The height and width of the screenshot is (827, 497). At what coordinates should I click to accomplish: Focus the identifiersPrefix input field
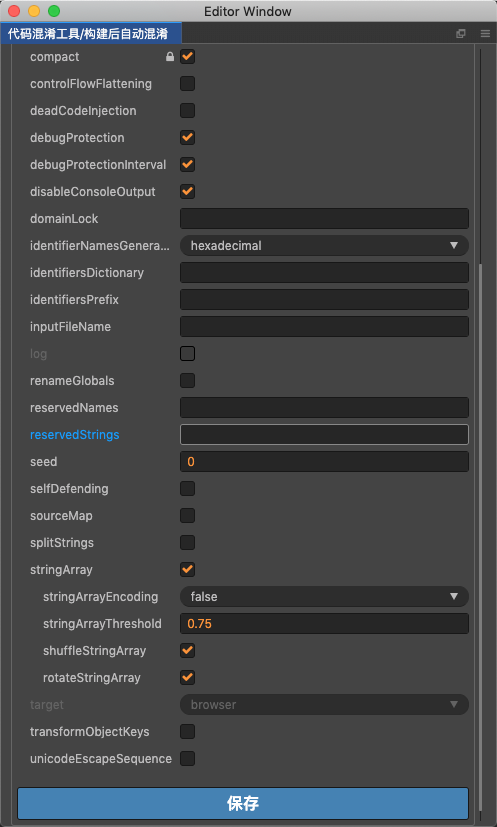(x=324, y=300)
